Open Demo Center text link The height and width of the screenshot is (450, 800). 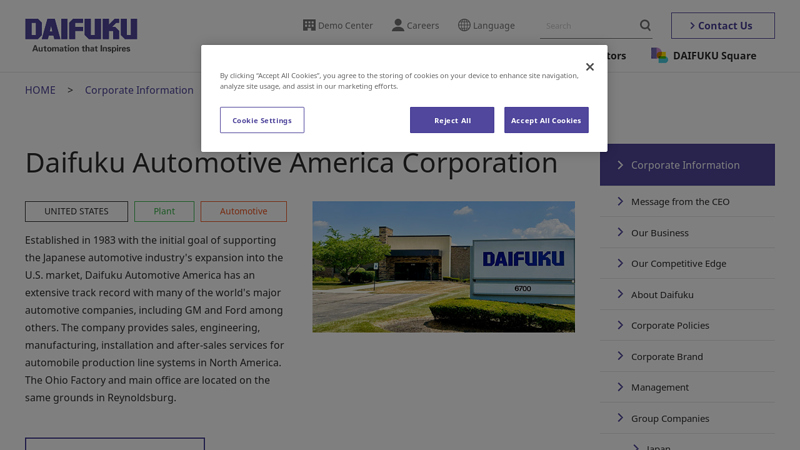click(345, 26)
